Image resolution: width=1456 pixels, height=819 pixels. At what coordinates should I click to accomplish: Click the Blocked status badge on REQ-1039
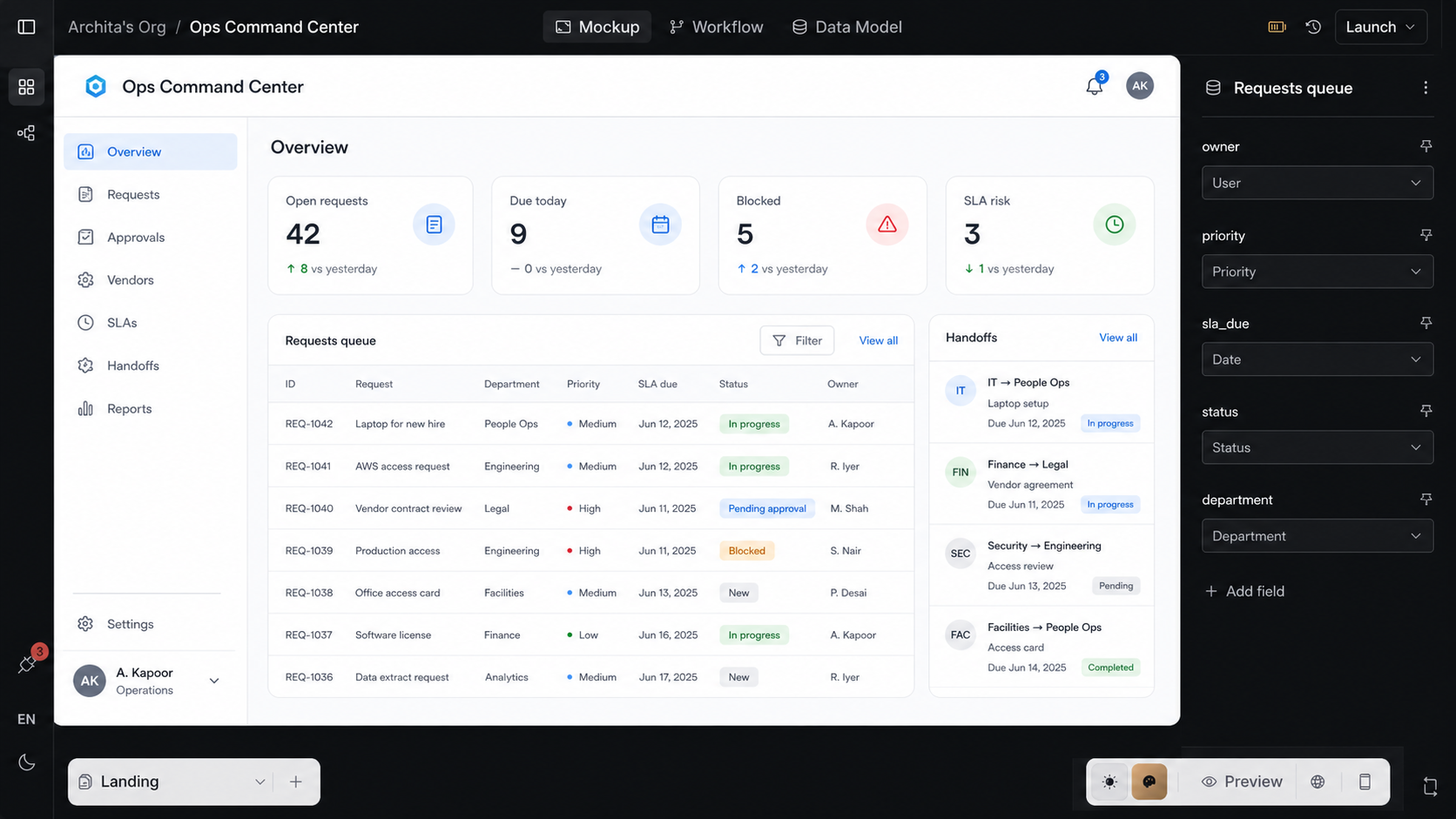[746, 551]
